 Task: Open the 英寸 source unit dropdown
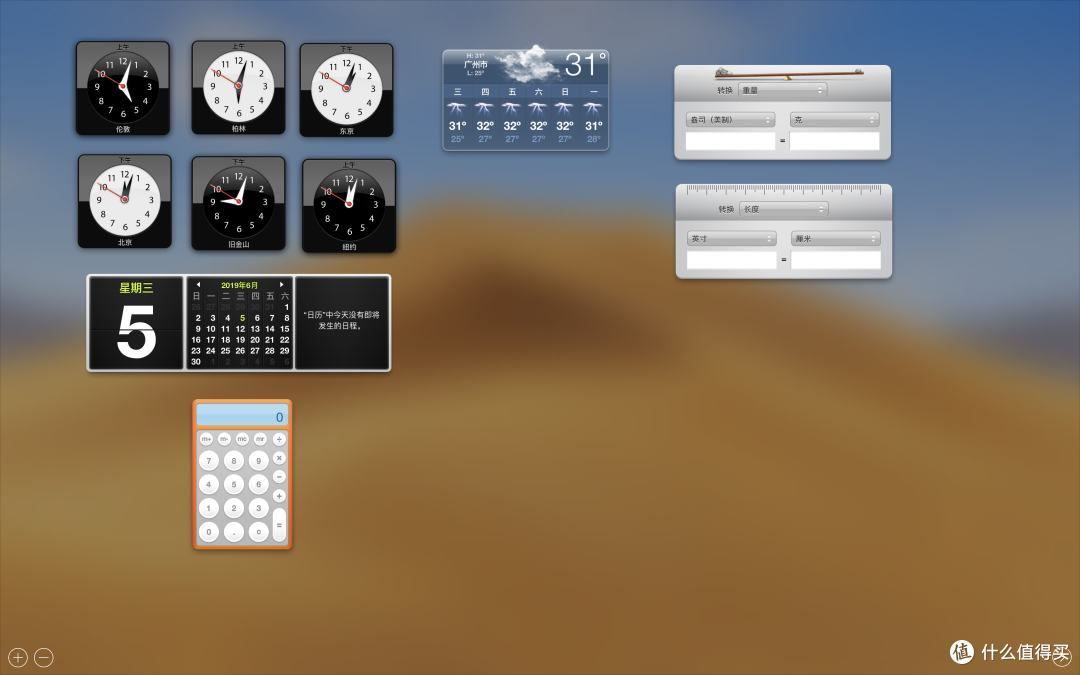coord(731,239)
